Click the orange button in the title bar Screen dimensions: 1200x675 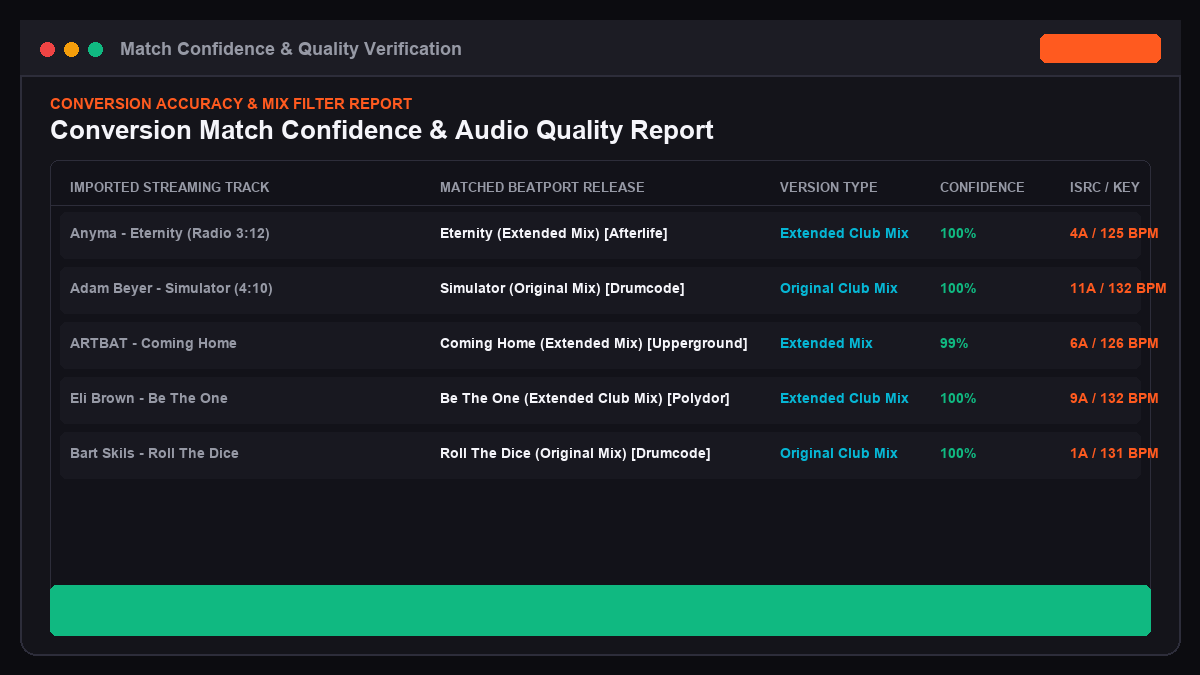click(x=1100, y=49)
